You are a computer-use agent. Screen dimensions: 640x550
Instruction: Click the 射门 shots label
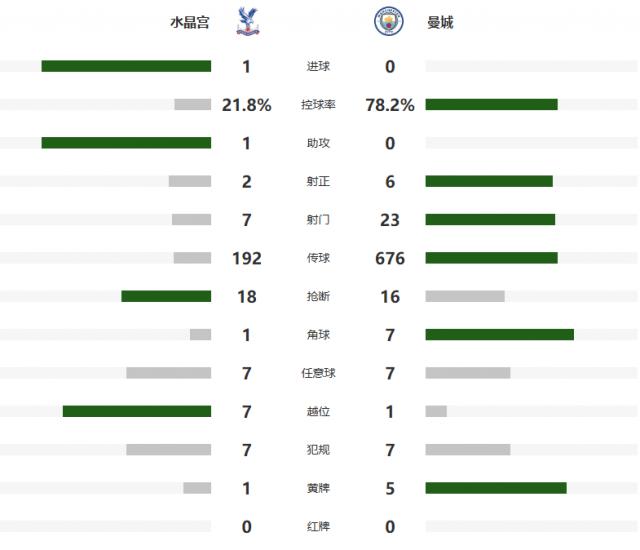pyautogui.click(x=318, y=220)
